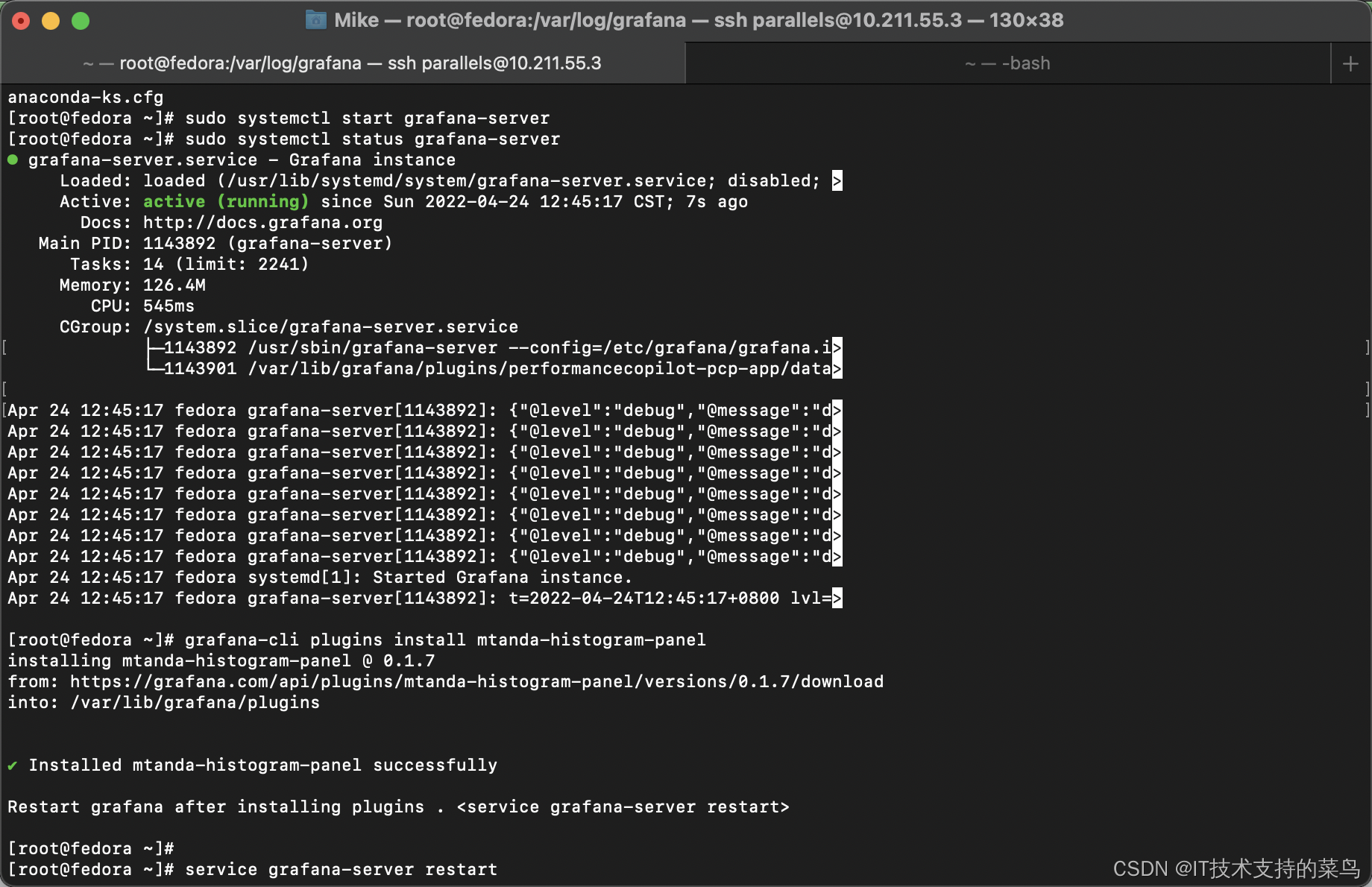Screen dimensions: 1372x887
Task: Click 'anaconda-ks.cfg' text
Action: (x=86, y=97)
